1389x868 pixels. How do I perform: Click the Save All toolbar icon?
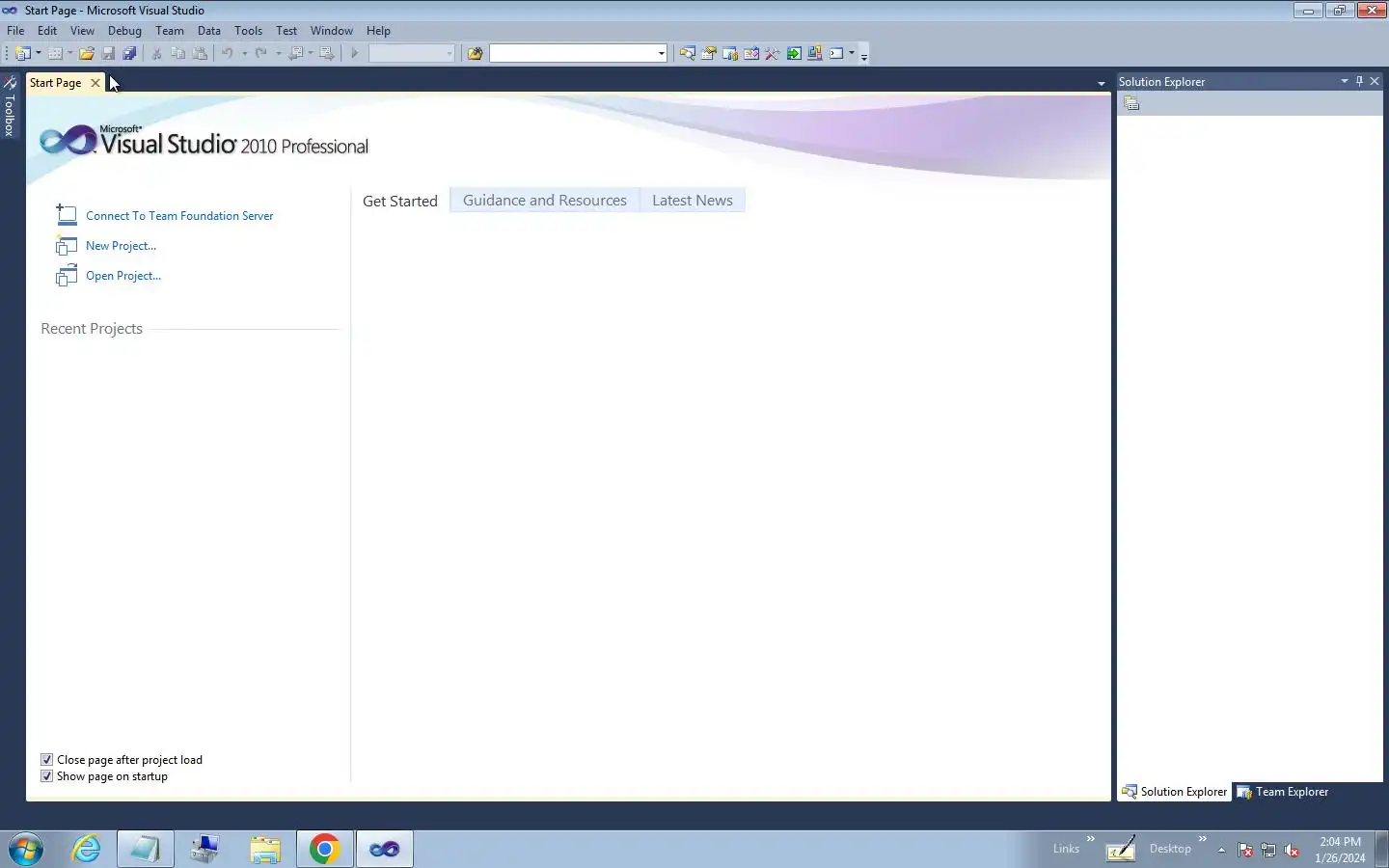(x=129, y=54)
